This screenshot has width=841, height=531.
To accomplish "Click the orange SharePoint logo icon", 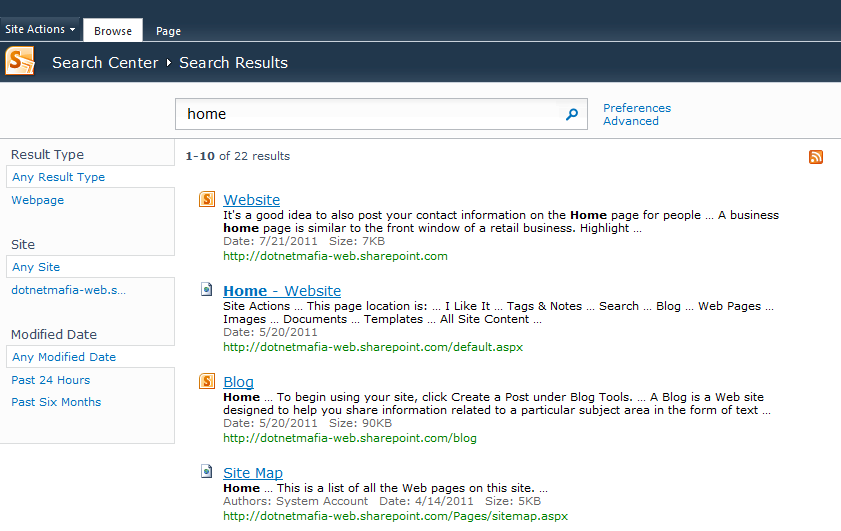I will (20, 61).
